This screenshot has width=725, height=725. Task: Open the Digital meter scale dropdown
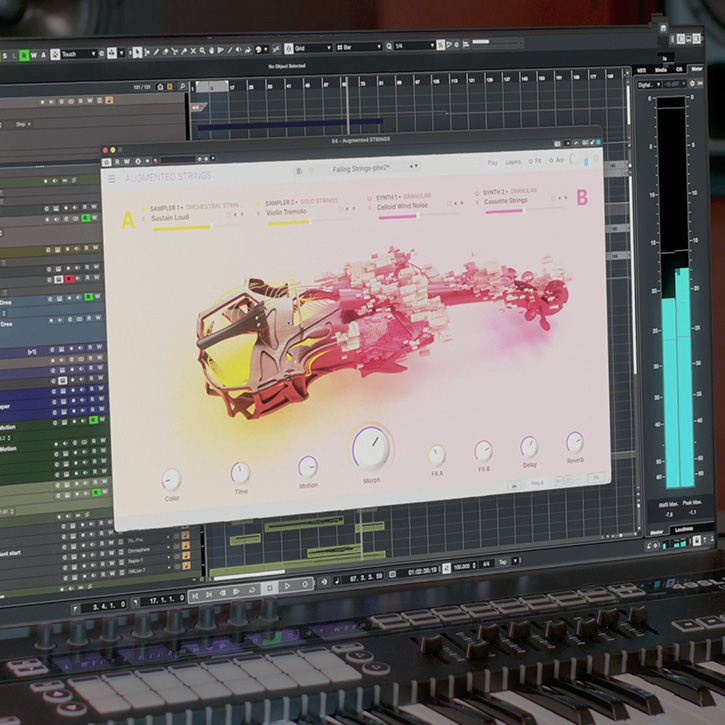pyautogui.click(x=649, y=85)
